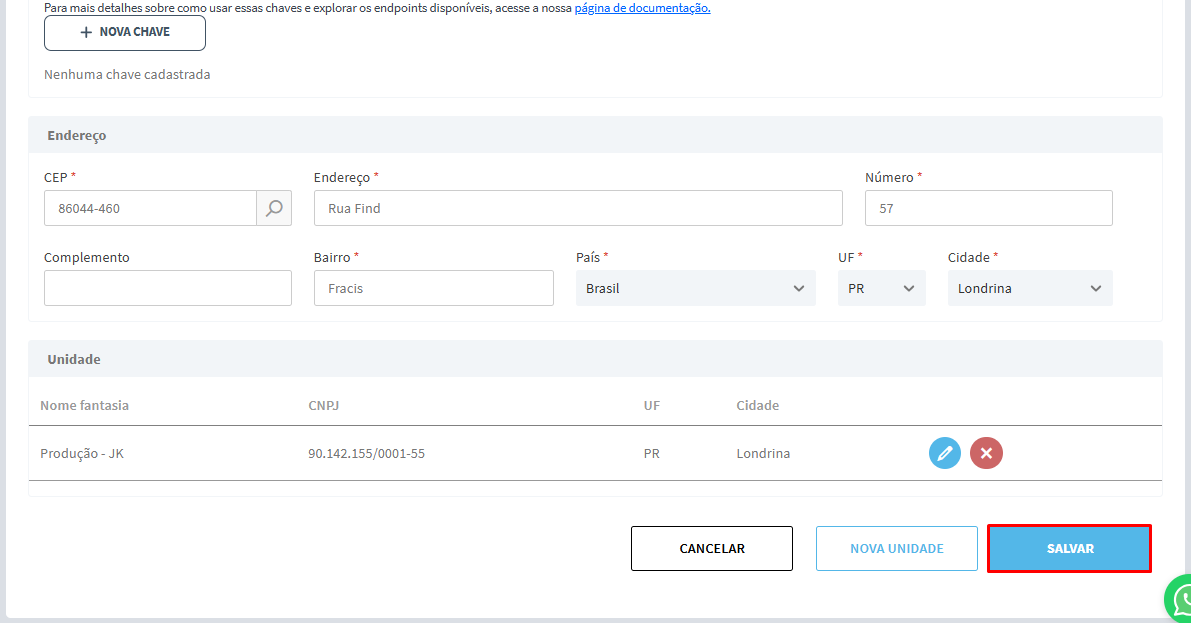Viewport: 1191px width, 623px height.
Task: Expand the UF dropdown showing PR
Action: [881, 288]
